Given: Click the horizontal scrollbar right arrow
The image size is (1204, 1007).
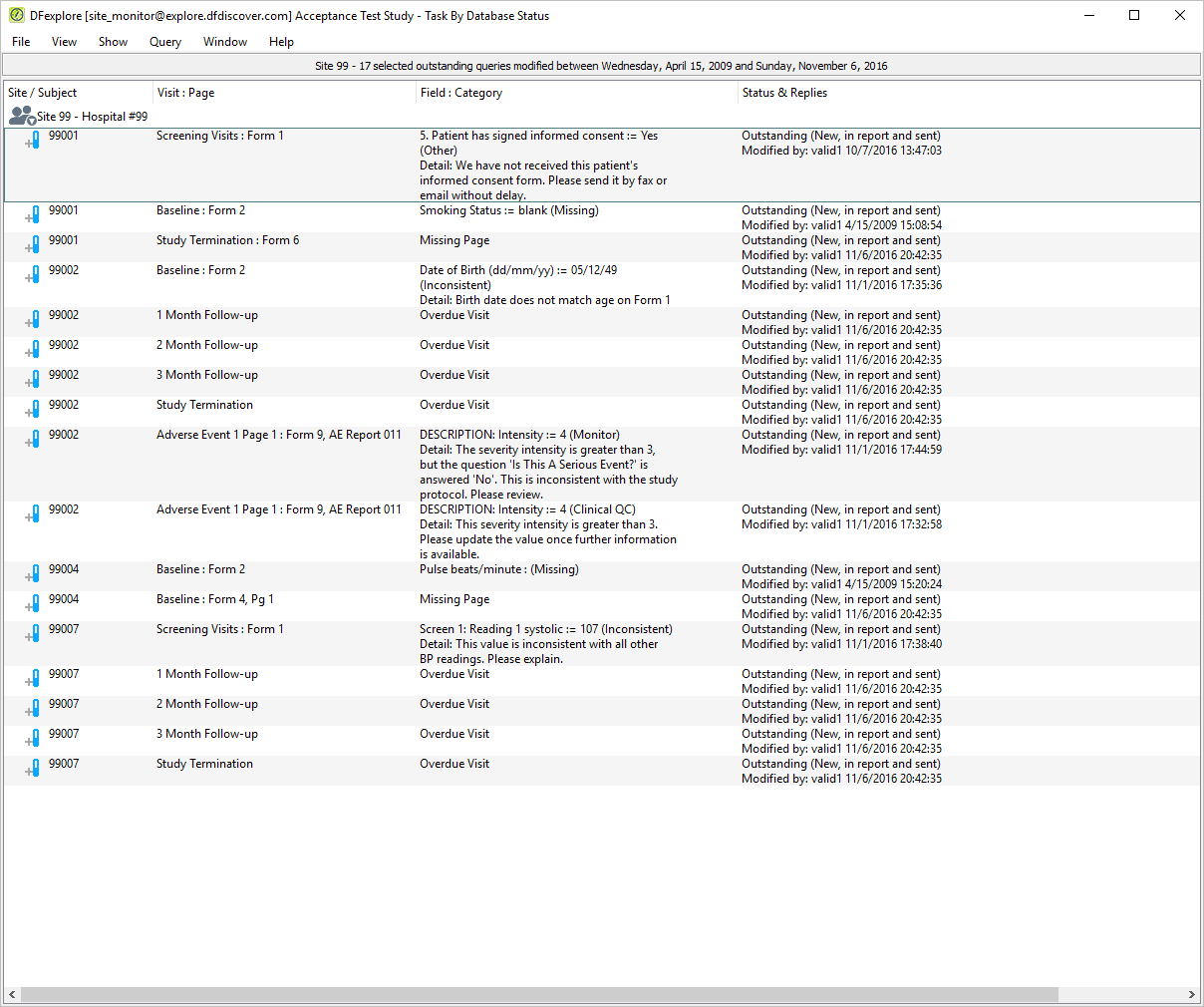Looking at the screenshot, I should pyautogui.click(x=1191, y=995).
